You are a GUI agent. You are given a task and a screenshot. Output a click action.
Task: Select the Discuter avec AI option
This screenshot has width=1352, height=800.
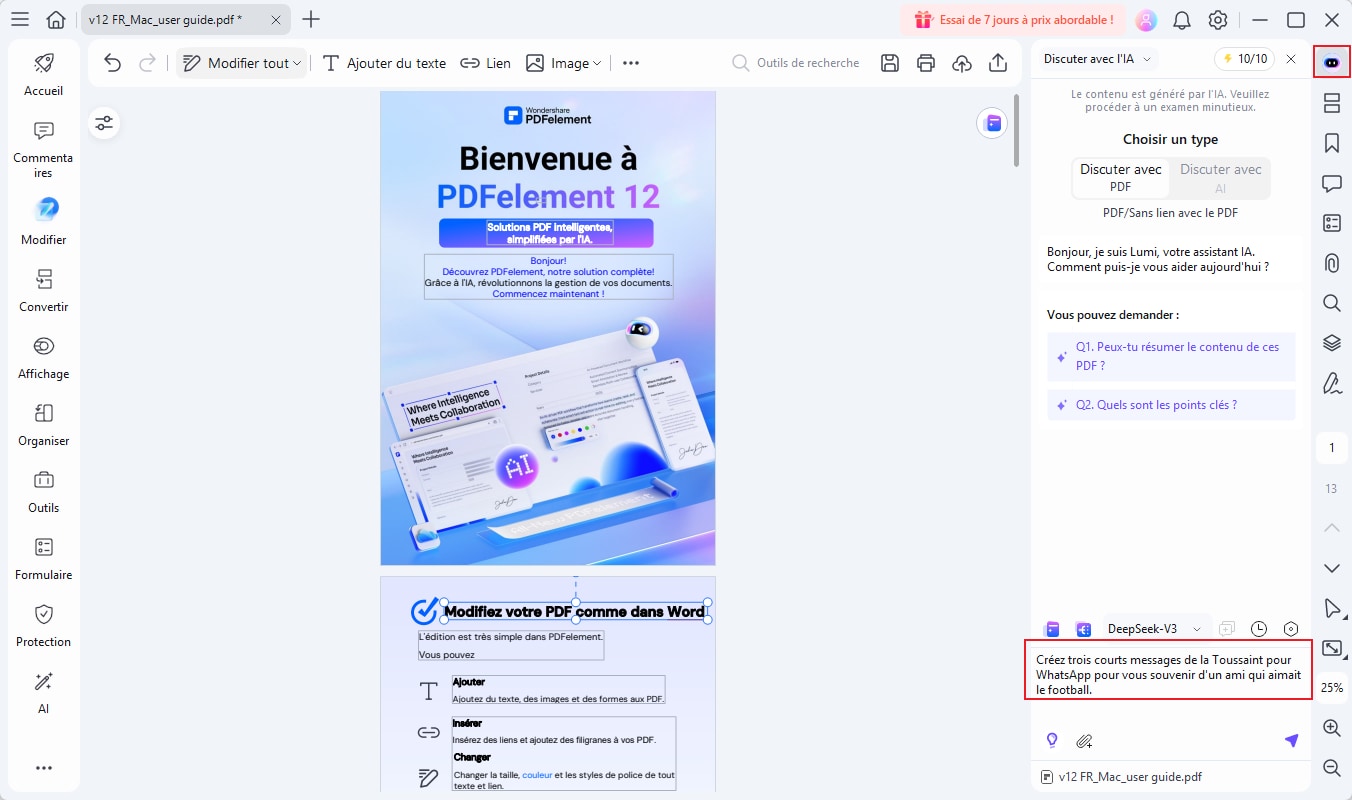click(x=1220, y=178)
